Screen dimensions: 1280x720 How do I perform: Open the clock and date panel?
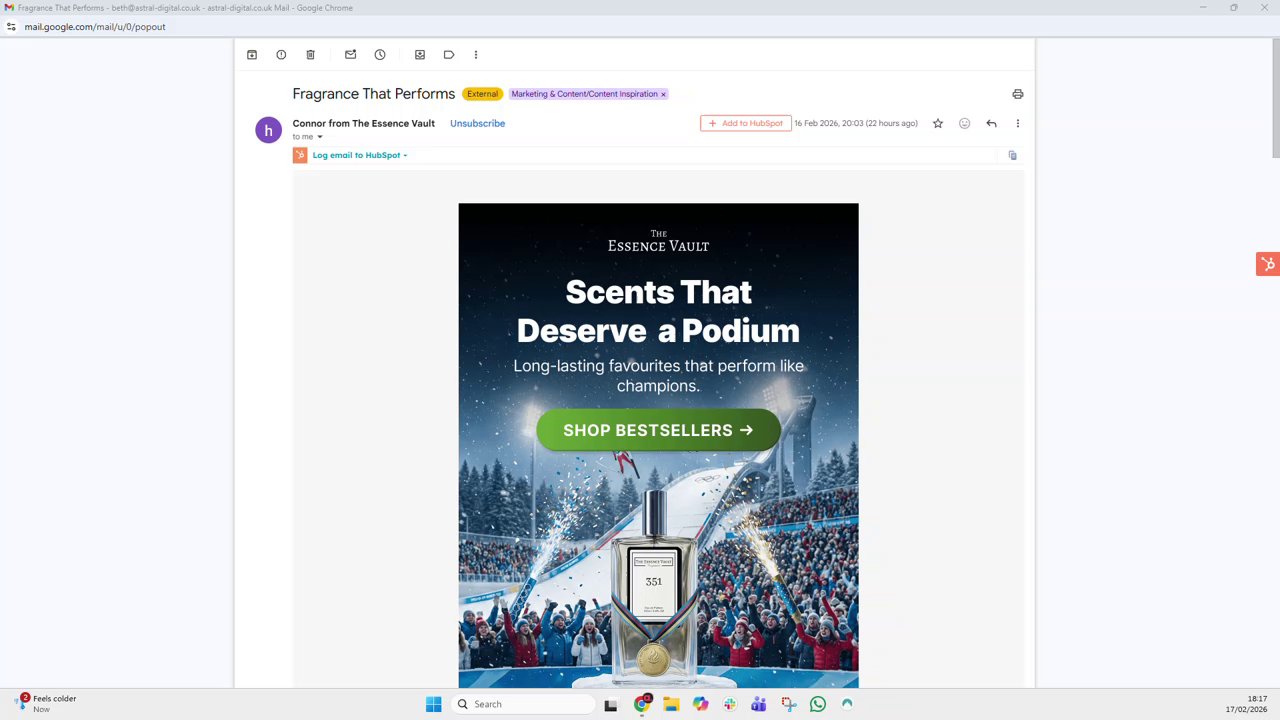[x=1246, y=704]
